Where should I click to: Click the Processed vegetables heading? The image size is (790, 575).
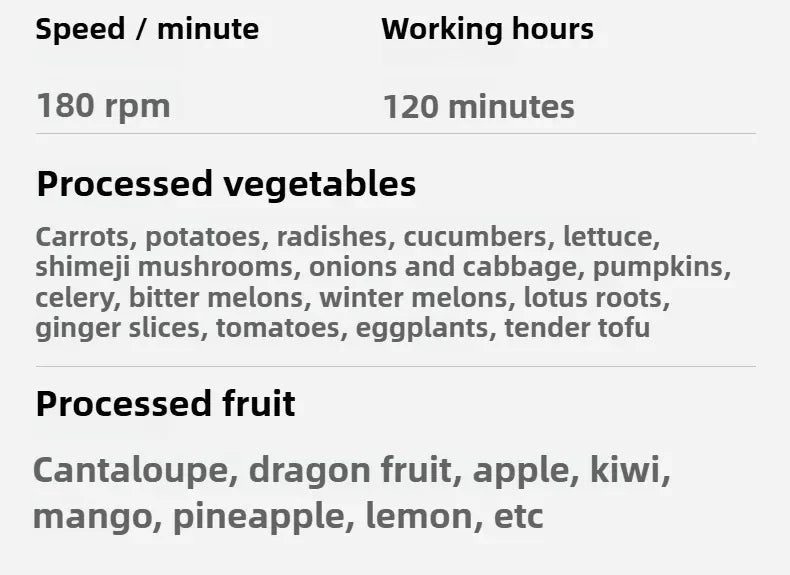(x=226, y=184)
